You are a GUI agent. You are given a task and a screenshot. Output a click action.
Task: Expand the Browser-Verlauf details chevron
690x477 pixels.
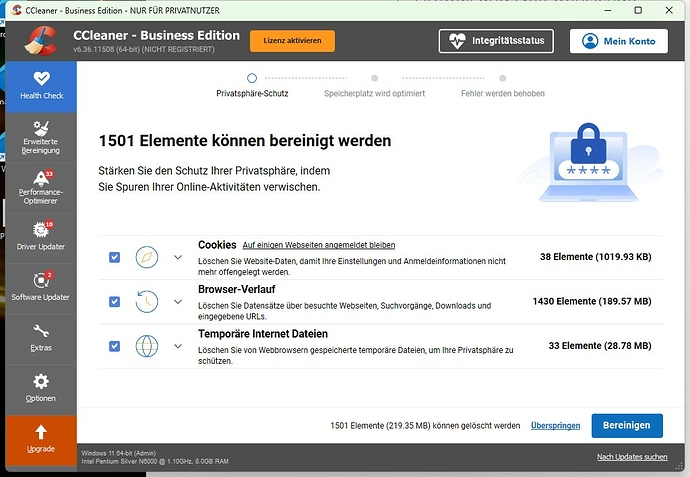178,301
